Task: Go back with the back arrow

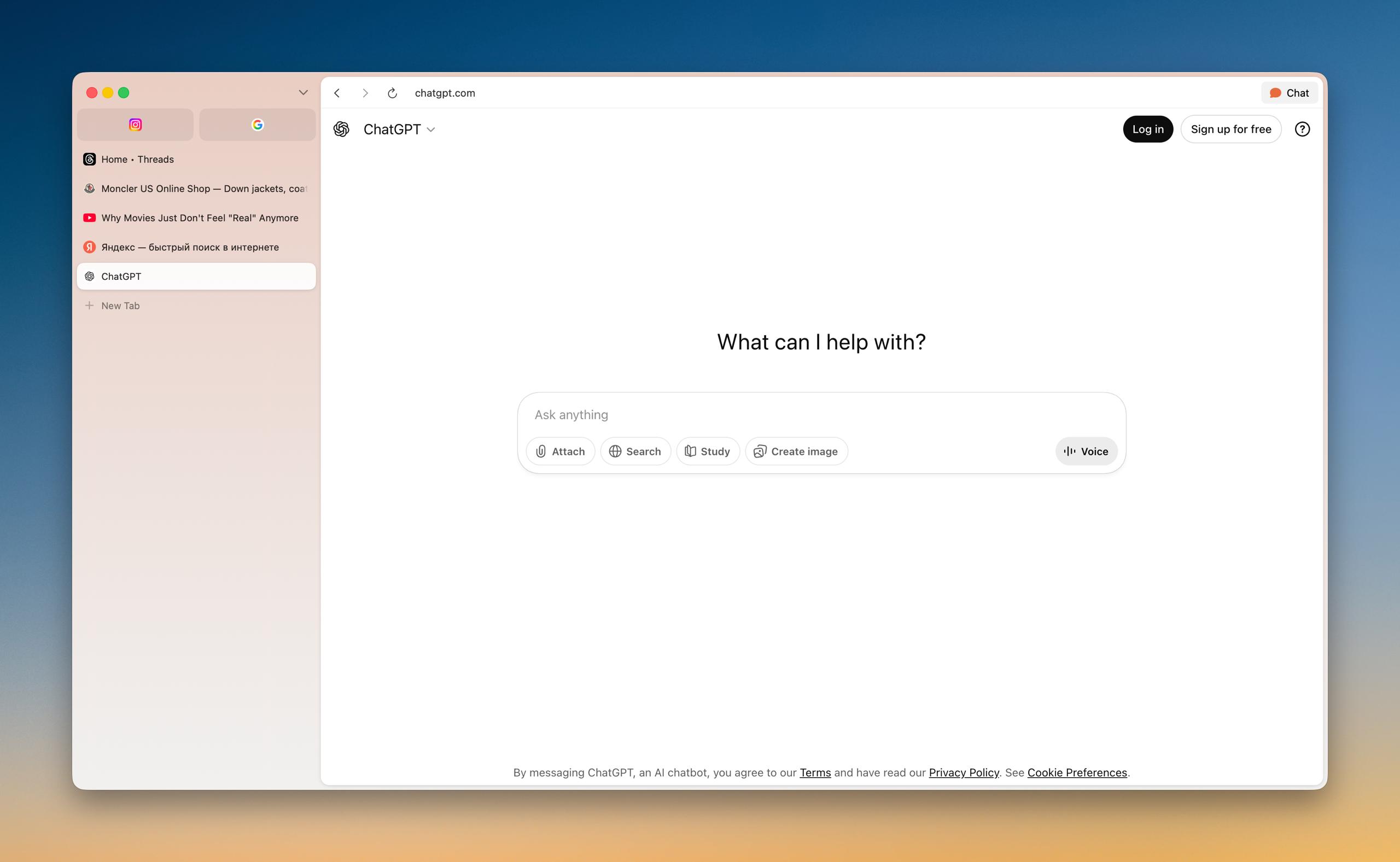Action: (x=337, y=93)
